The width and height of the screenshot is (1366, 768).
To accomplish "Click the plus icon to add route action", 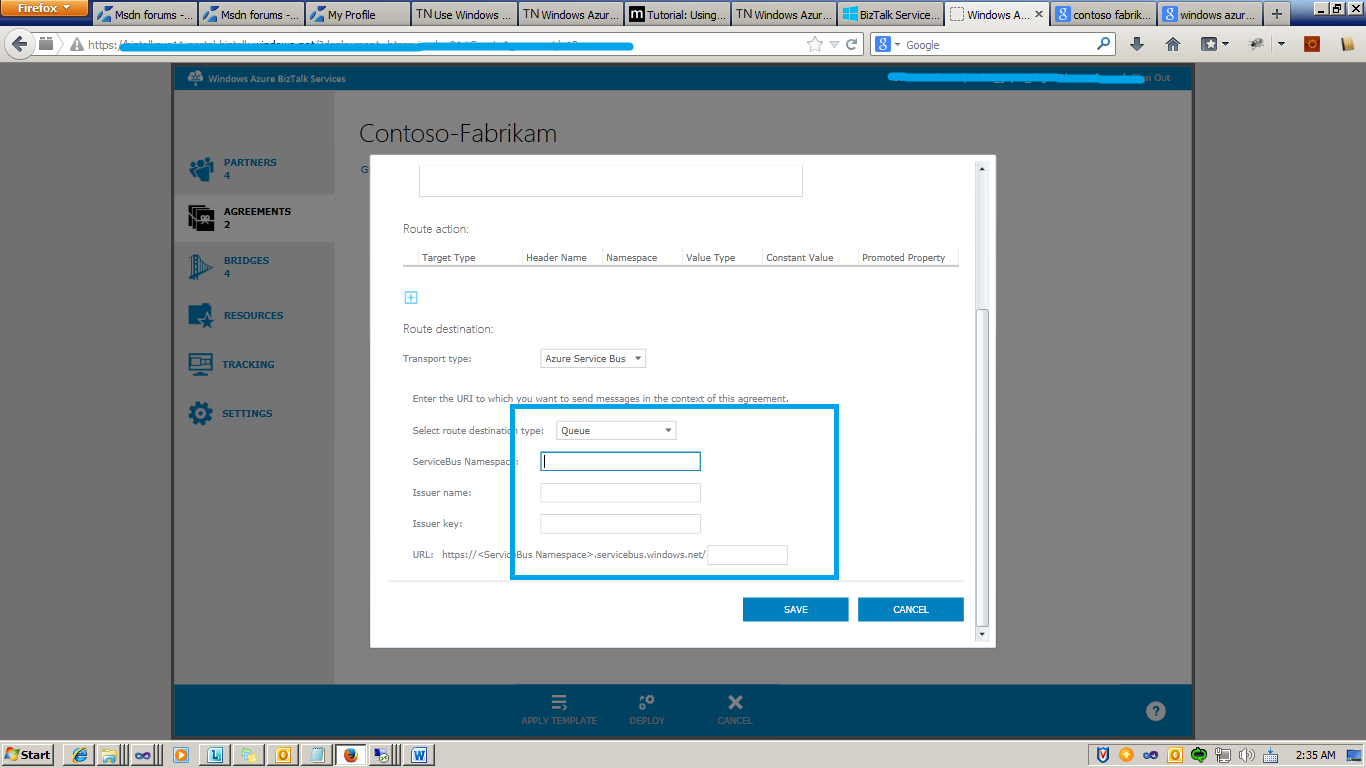I will (410, 297).
